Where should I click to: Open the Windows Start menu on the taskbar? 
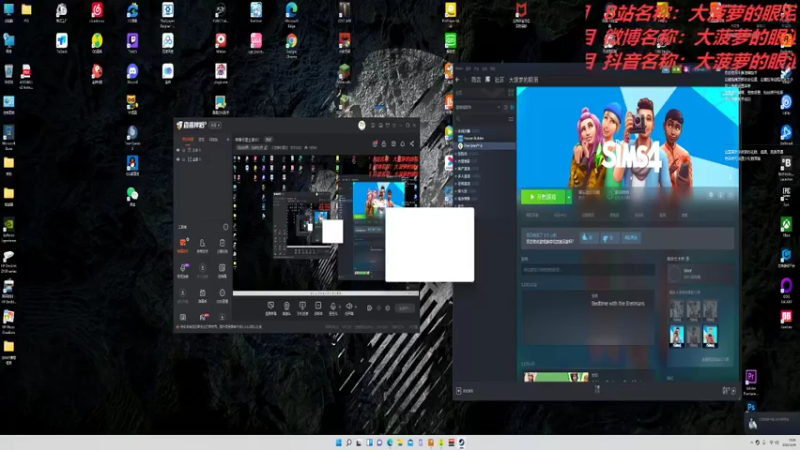coord(338,443)
